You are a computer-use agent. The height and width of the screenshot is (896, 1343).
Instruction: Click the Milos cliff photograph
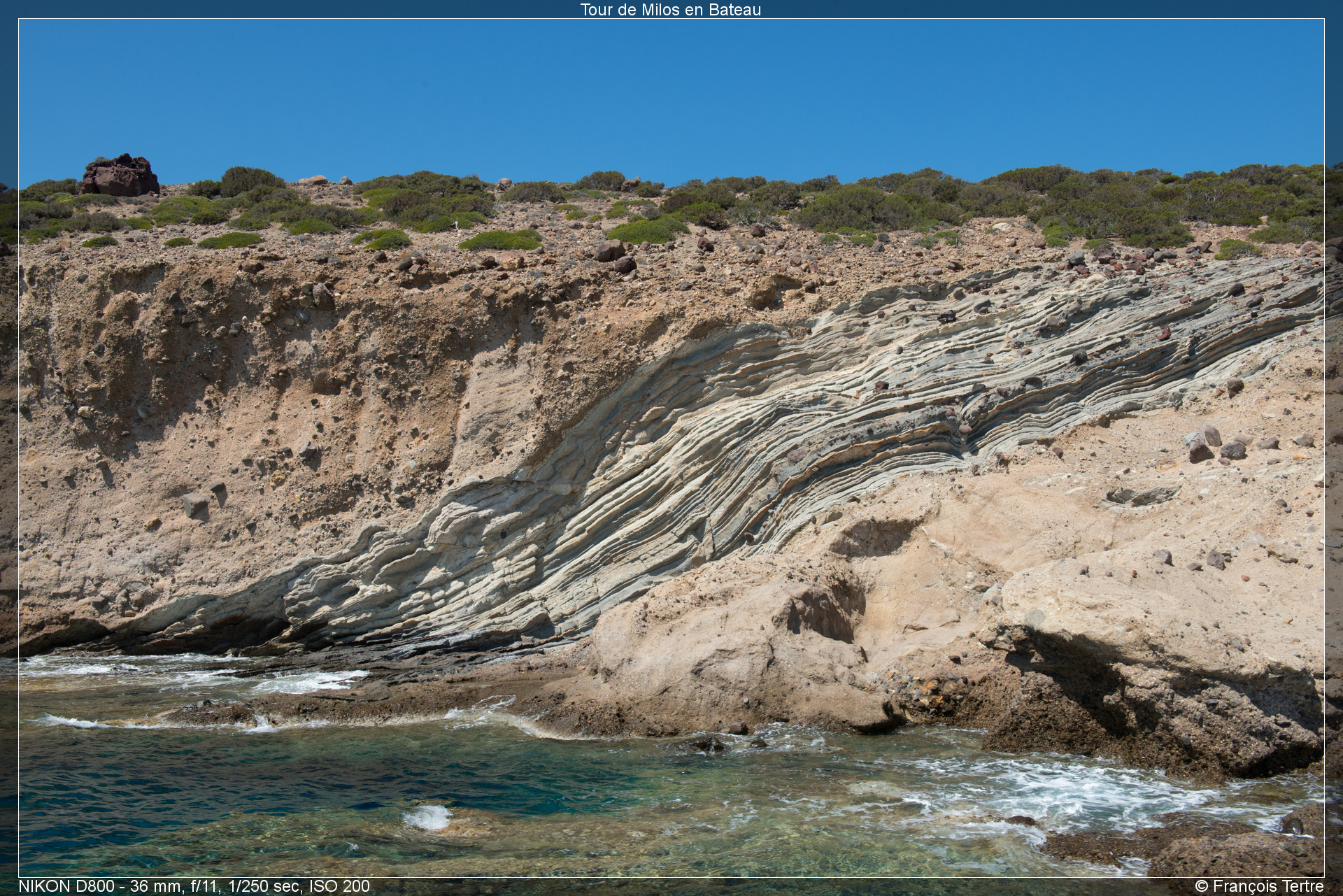tap(671, 448)
